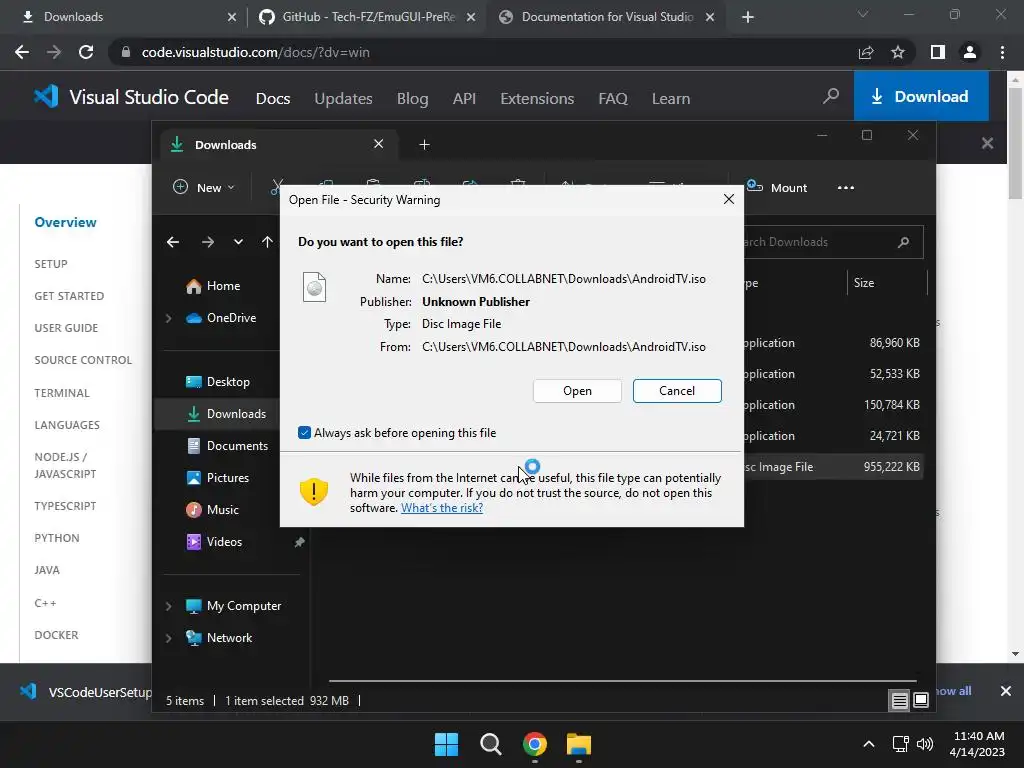Click Chrome's back arrow button
This screenshot has height=768, width=1024.
22,52
